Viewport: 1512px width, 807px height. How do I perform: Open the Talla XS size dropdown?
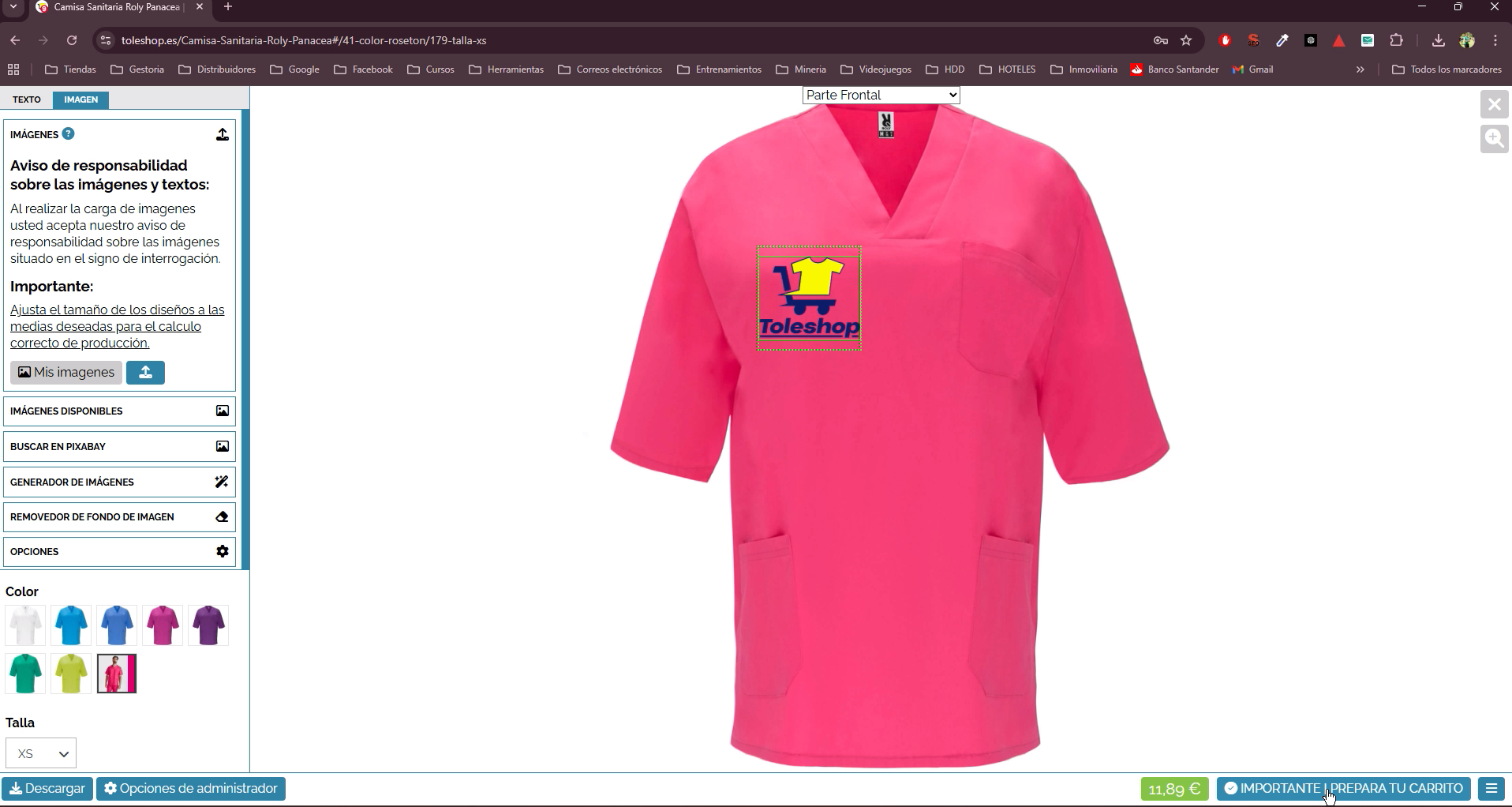[41, 753]
